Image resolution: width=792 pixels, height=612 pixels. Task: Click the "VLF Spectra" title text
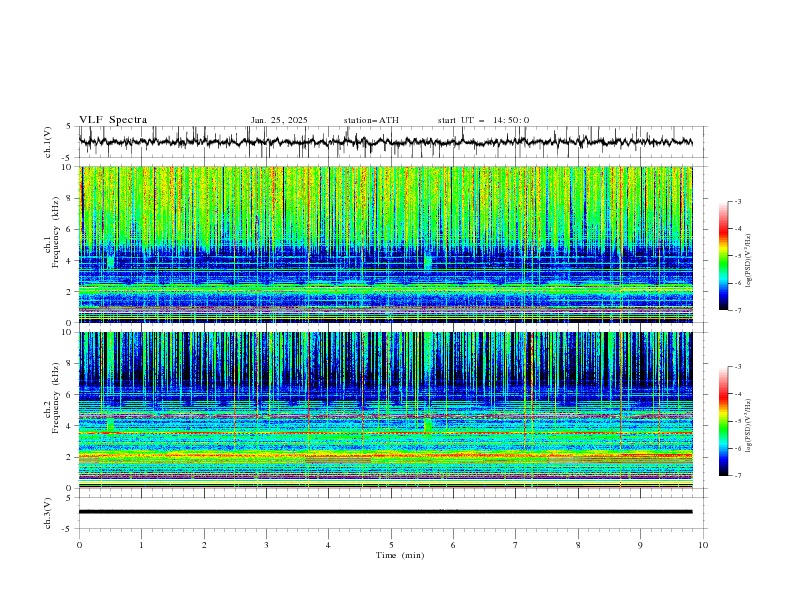[113, 120]
